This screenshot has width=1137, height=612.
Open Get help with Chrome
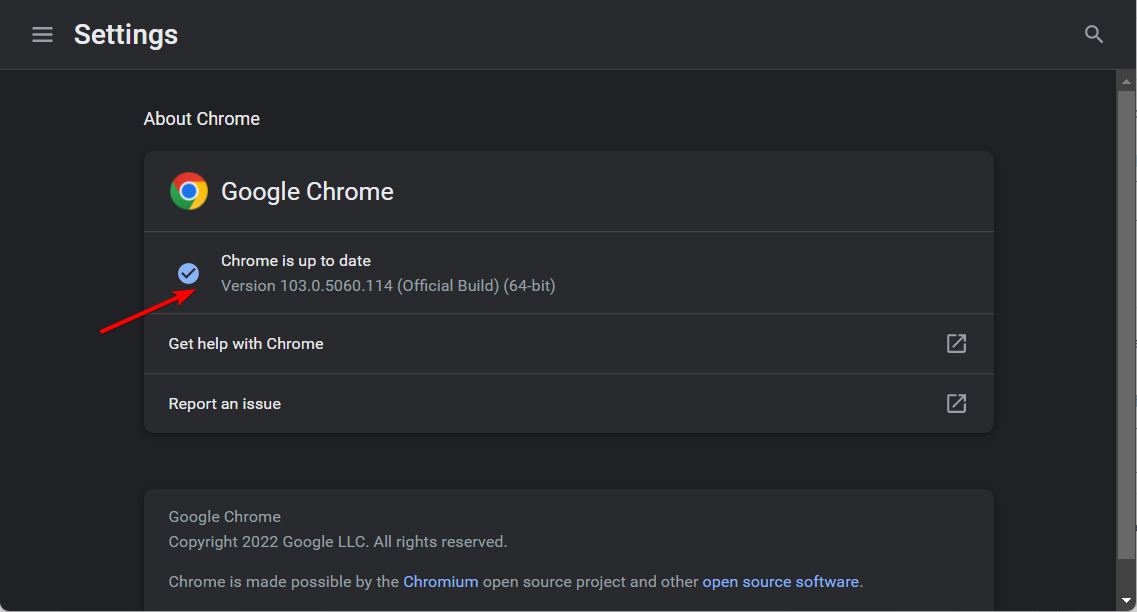tap(568, 344)
